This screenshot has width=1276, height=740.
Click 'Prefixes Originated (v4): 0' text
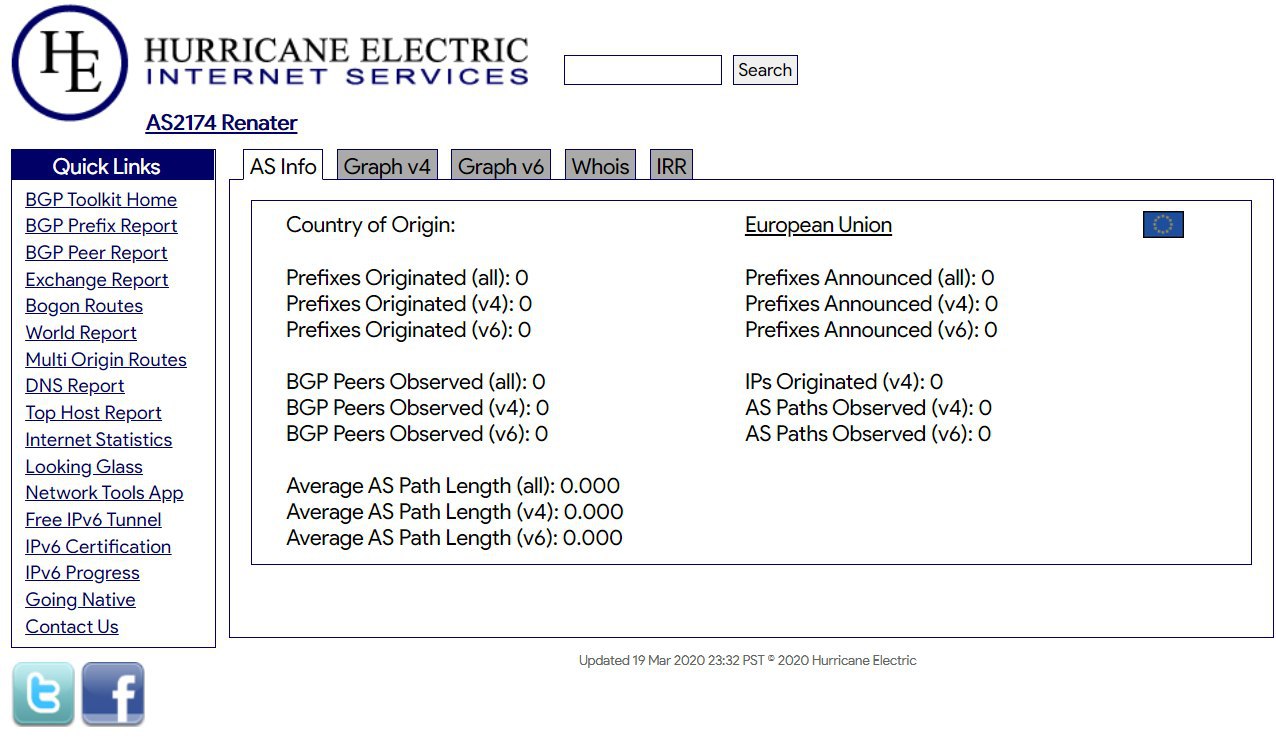coord(409,304)
